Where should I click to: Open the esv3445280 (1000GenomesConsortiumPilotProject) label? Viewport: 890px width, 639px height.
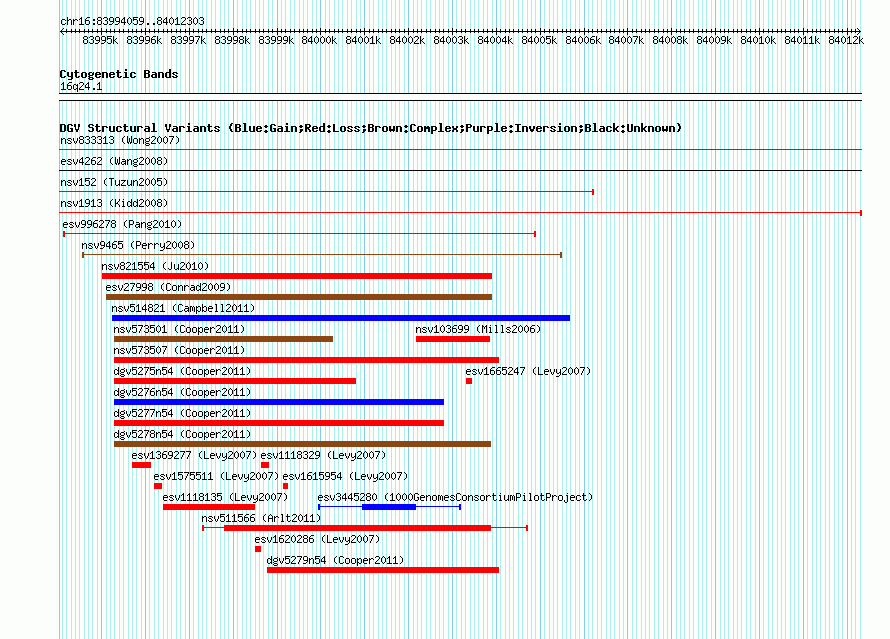[455, 497]
